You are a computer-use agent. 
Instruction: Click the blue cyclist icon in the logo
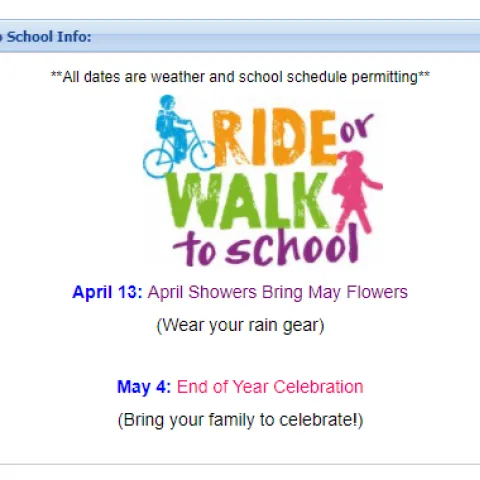coord(179,136)
